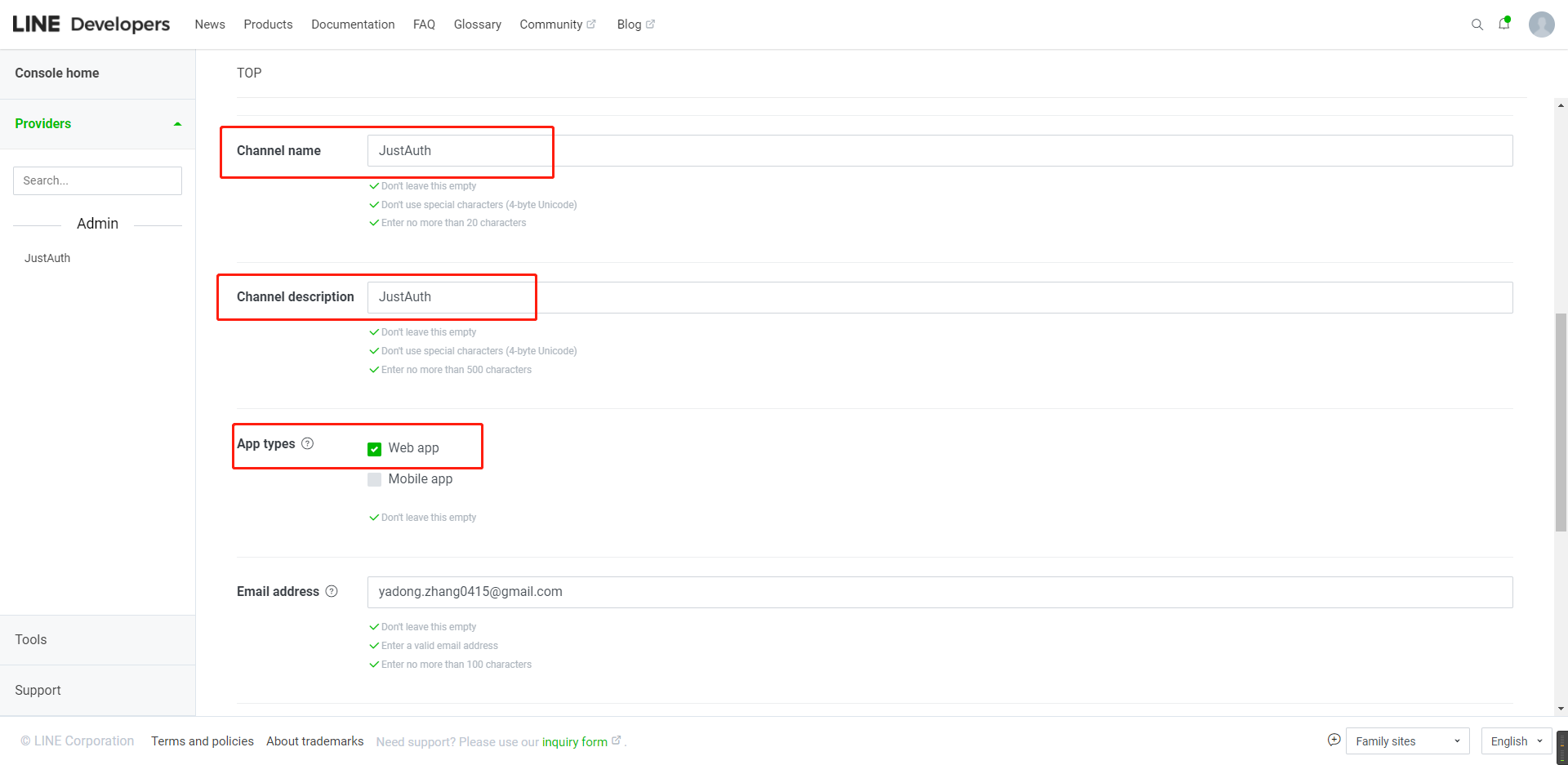Uncheck the Web app checkbox
The image size is (1568, 765).
374,449
